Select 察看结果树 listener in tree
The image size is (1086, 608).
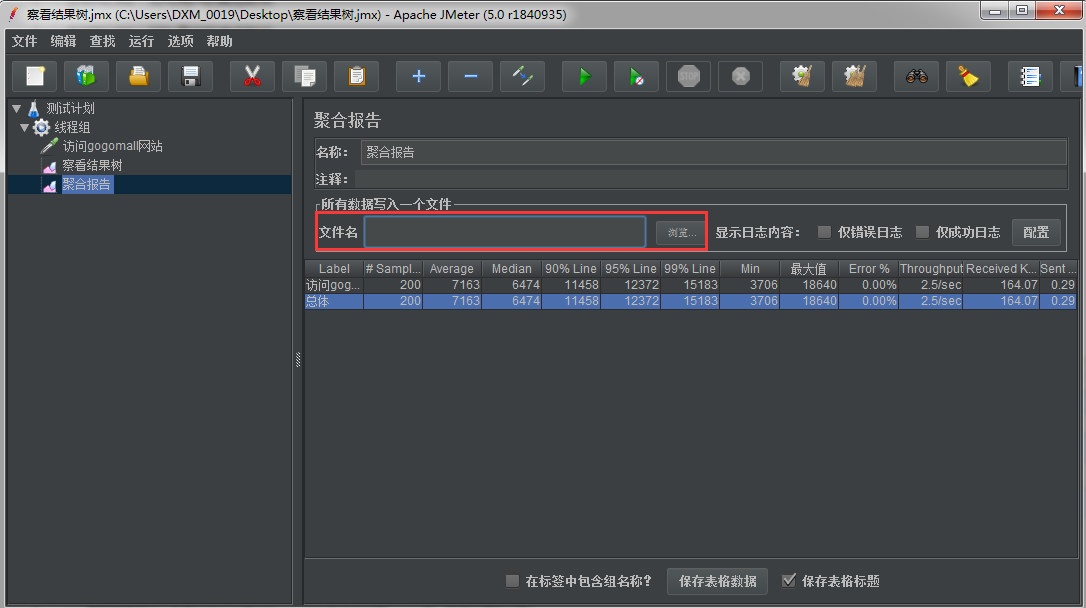pos(92,166)
